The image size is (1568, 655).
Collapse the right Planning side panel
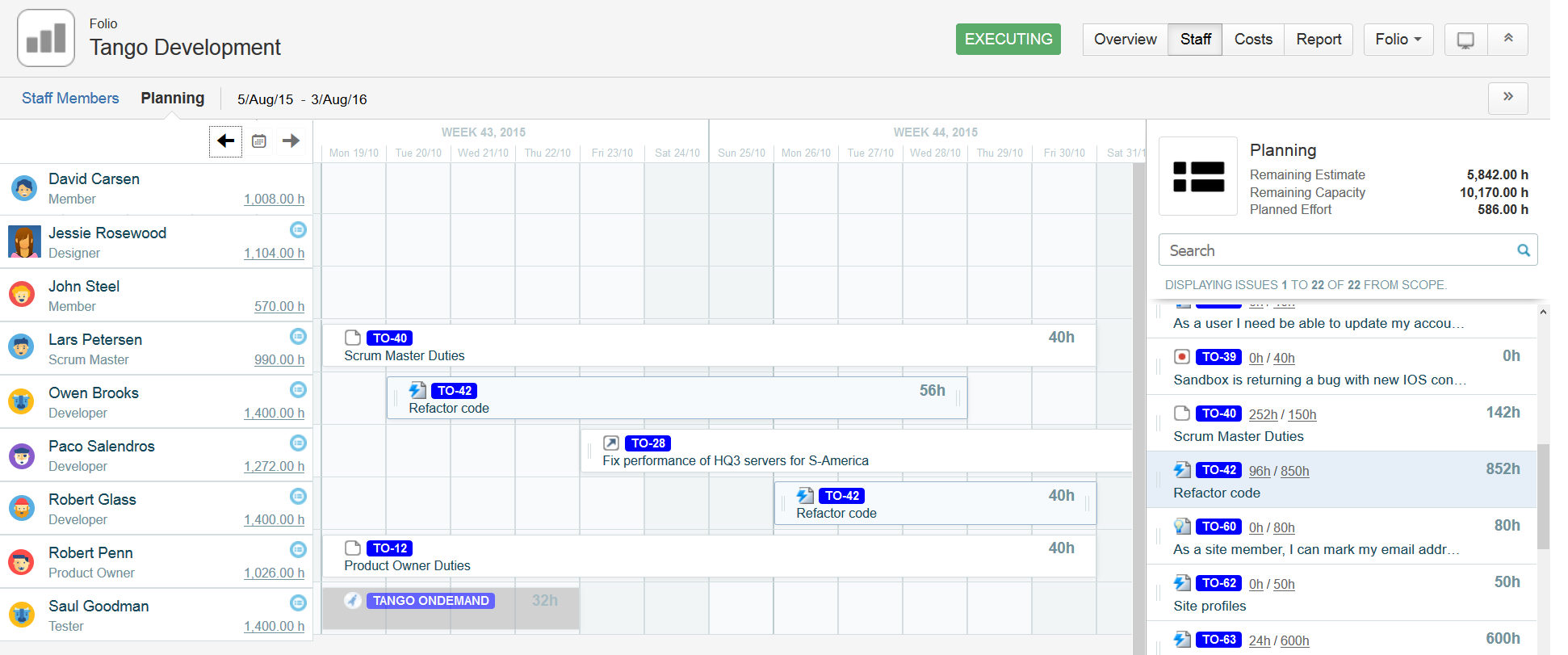(x=1507, y=98)
